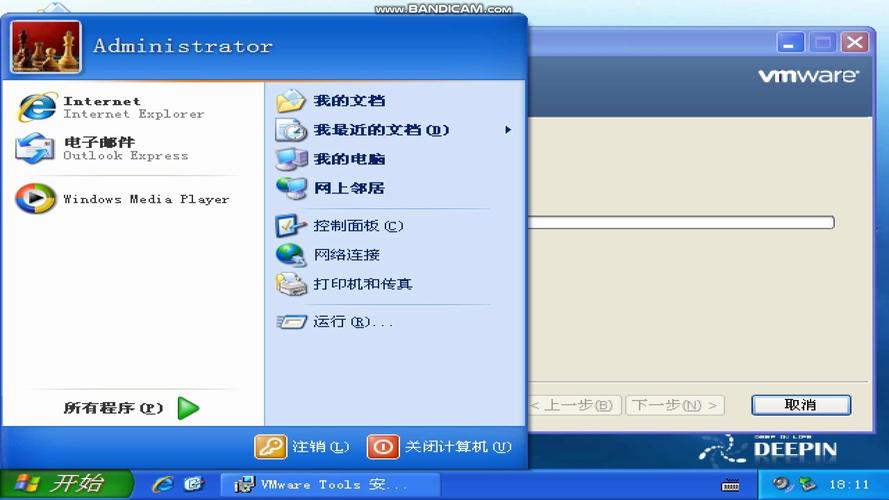Click the Network Connections (网络连接) icon
The height and width of the screenshot is (500, 889).
coord(291,255)
